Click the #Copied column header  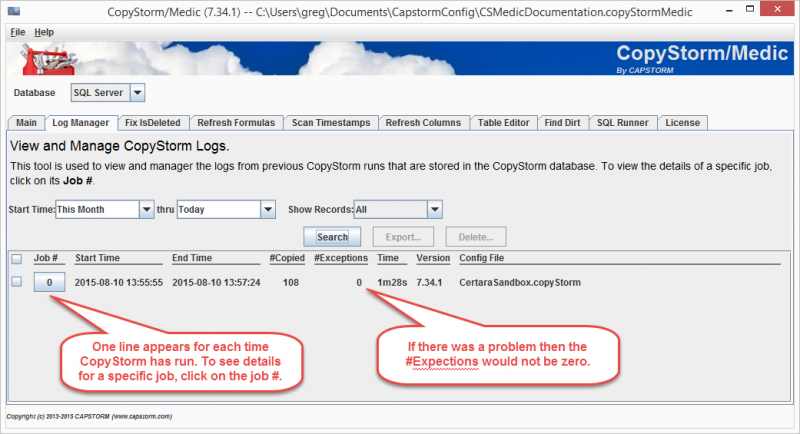[287, 258]
